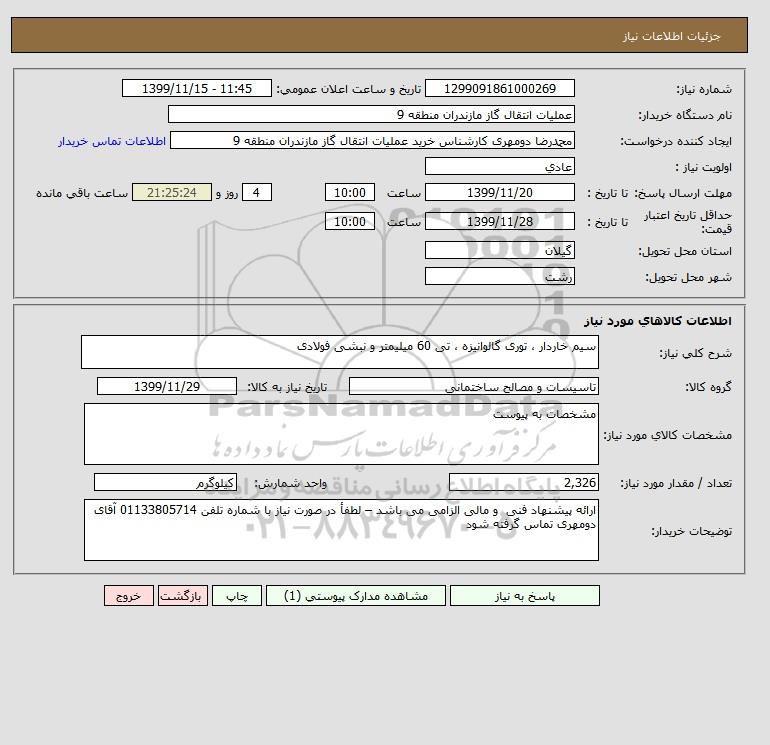Open مشاهده مدارک پیوستی (1) button
The image size is (770, 745).
point(356,596)
